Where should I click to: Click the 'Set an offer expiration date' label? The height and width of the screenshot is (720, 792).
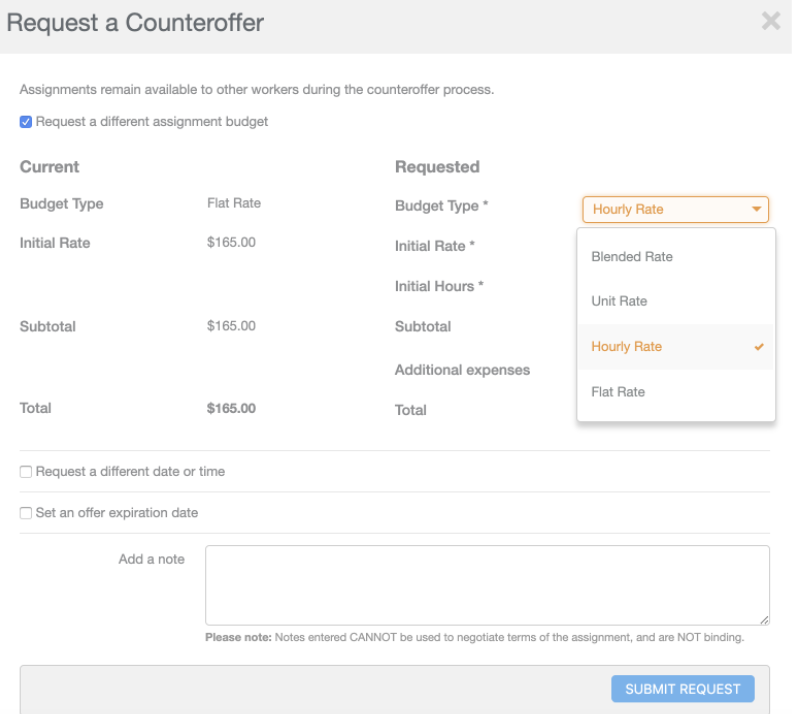[x=117, y=513]
